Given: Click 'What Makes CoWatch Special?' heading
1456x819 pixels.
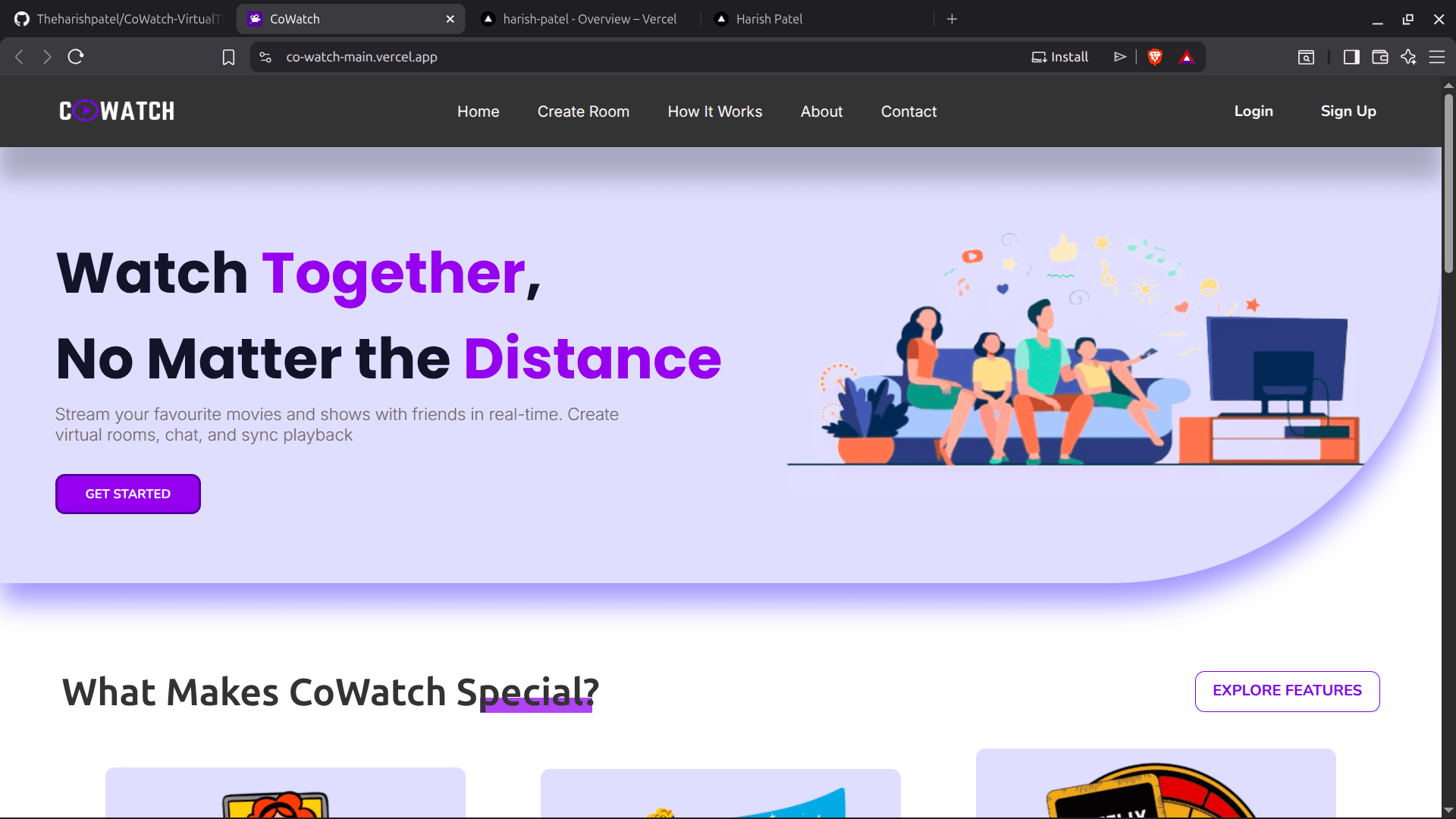Looking at the screenshot, I should pyautogui.click(x=331, y=692).
